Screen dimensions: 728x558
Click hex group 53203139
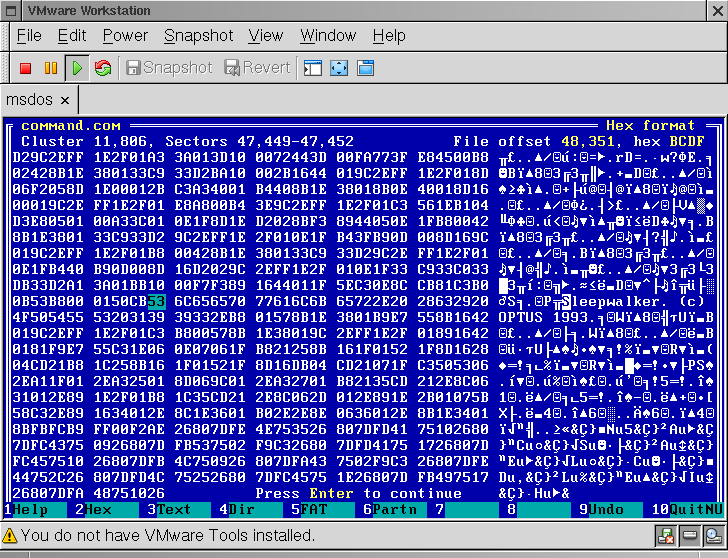point(129,318)
